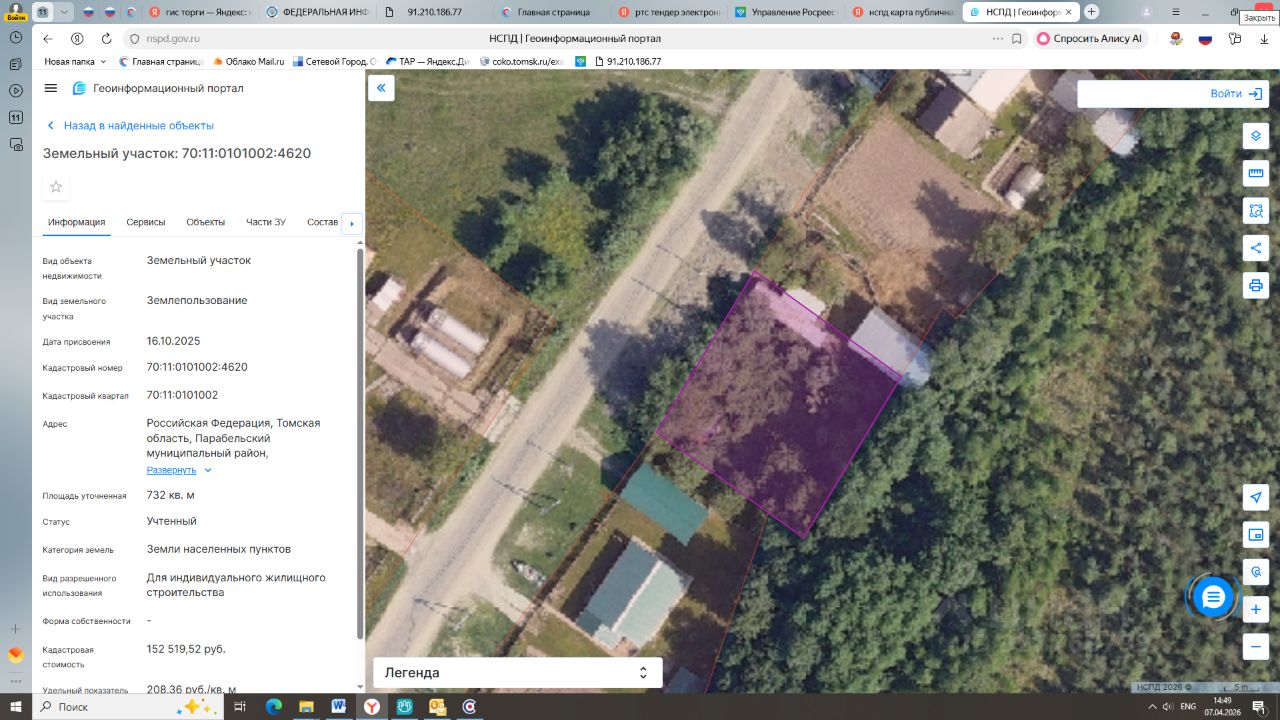Viewport: 1280px width, 720px height.
Task: Open the support chat bubble
Action: [1213, 597]
